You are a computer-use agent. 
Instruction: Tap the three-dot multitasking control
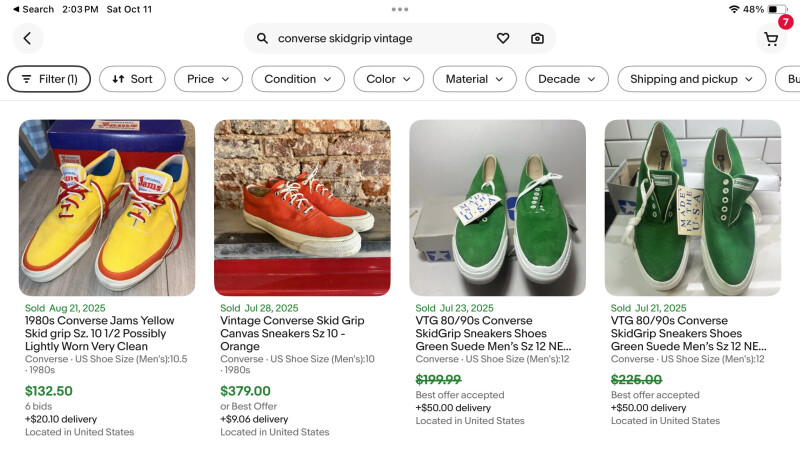pyautogui.click(x=400, y=9)
